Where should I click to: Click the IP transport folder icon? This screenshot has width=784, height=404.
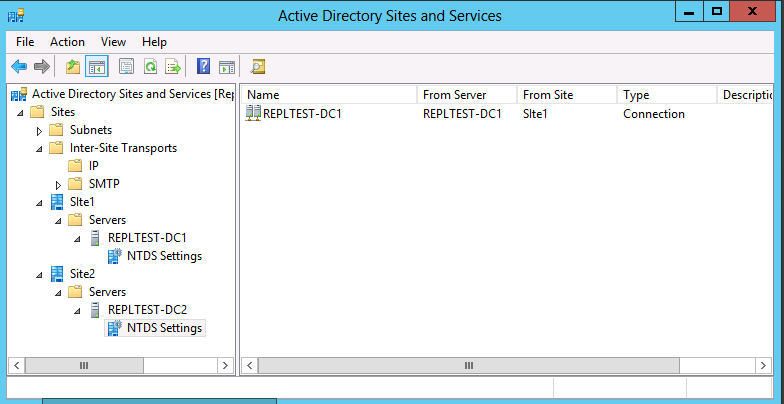click(x=75, y=166)
